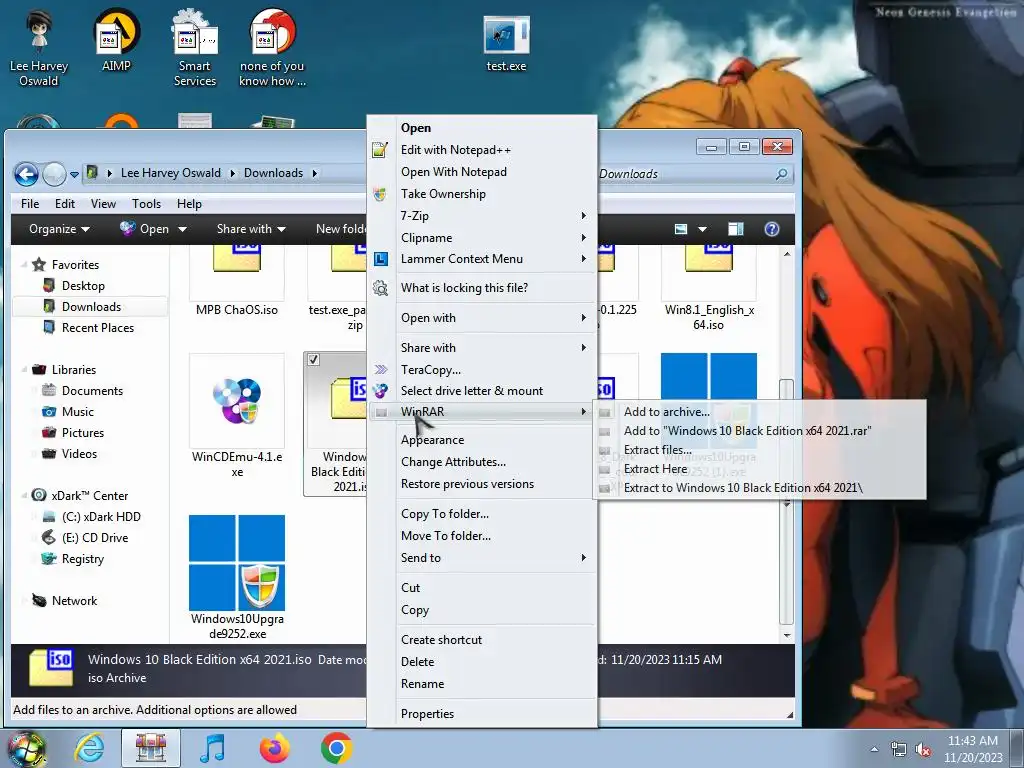
Task: Uncheck the Windows 10 Black Edition iso checkbox
Action: click(313, 359)
